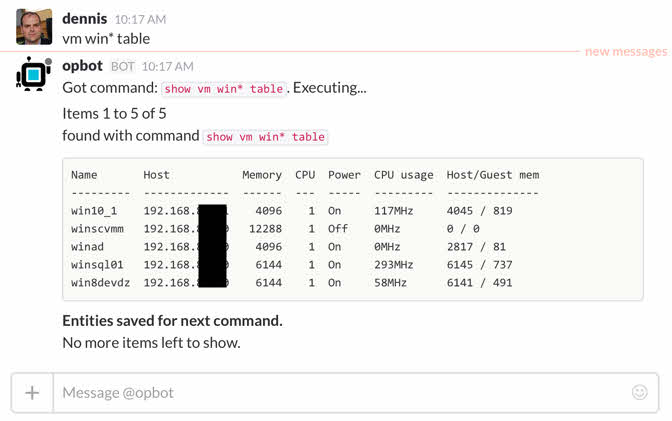This screenshot has height=421, width=672.
Task: Open opbot username profile link
Action: pyautogui.click(x=83, y=66)
